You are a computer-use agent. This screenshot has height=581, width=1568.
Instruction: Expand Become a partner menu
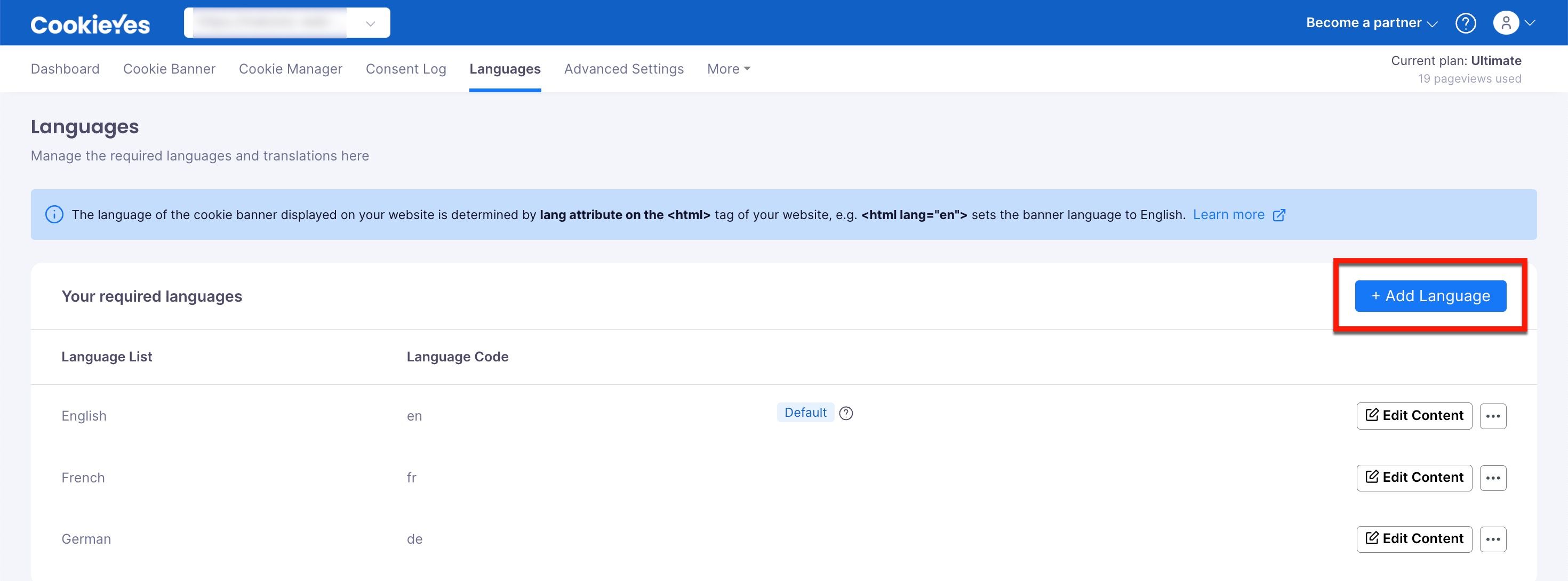[1371, 23]
